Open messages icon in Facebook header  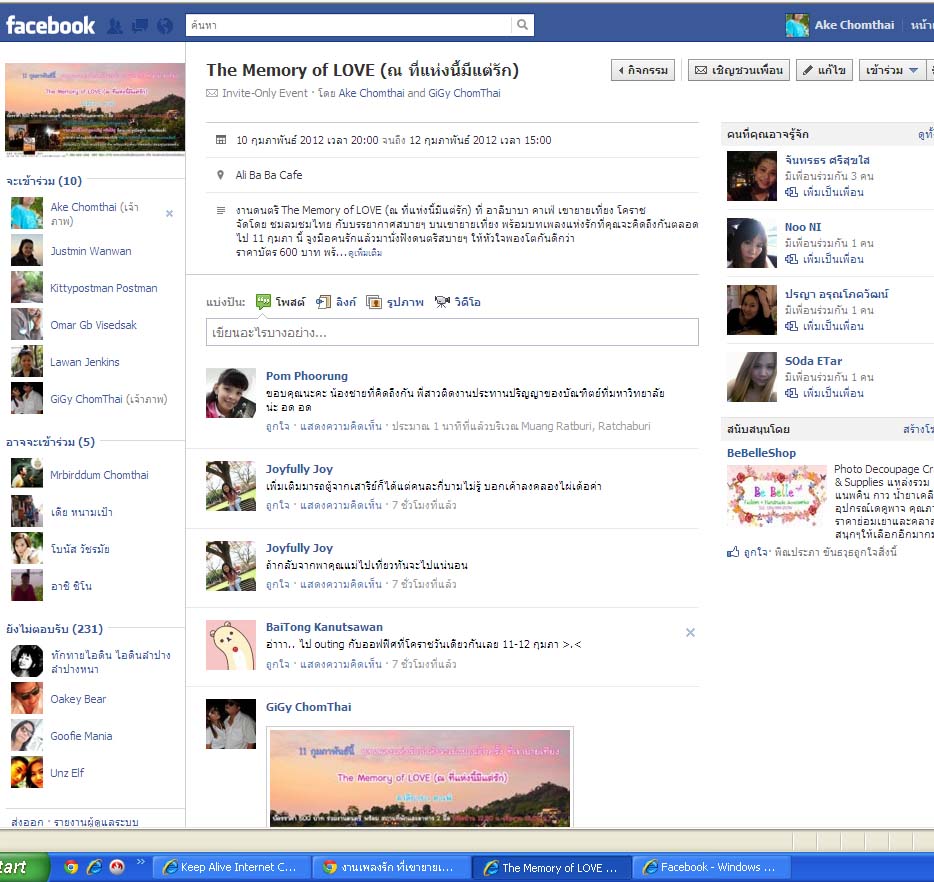click(139, 26)
